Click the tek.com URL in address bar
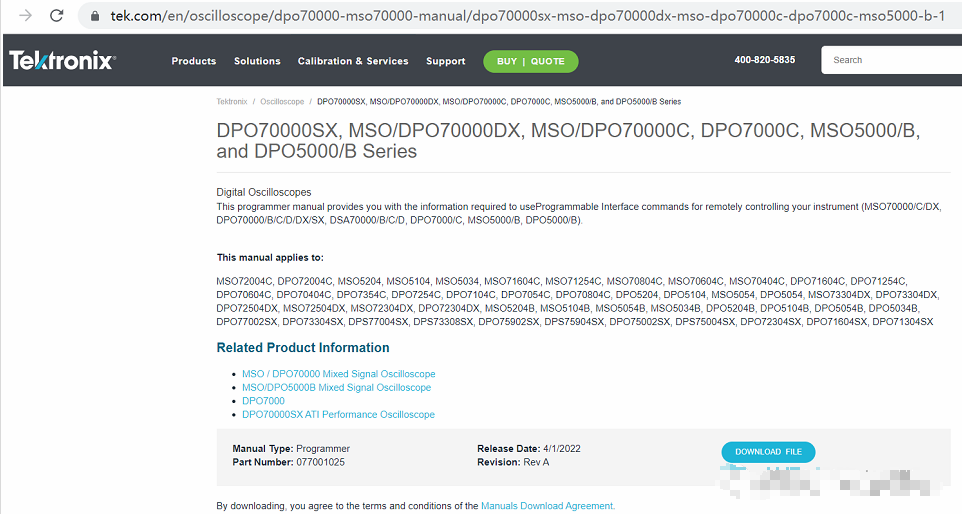Screen dimensions: 962x514 click(x=528, y=16)
